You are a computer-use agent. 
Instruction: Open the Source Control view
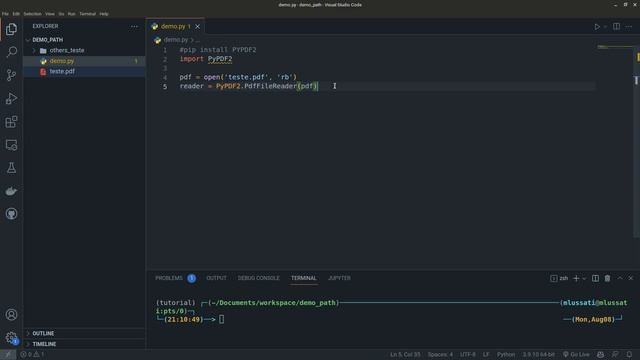pos(11,75)
